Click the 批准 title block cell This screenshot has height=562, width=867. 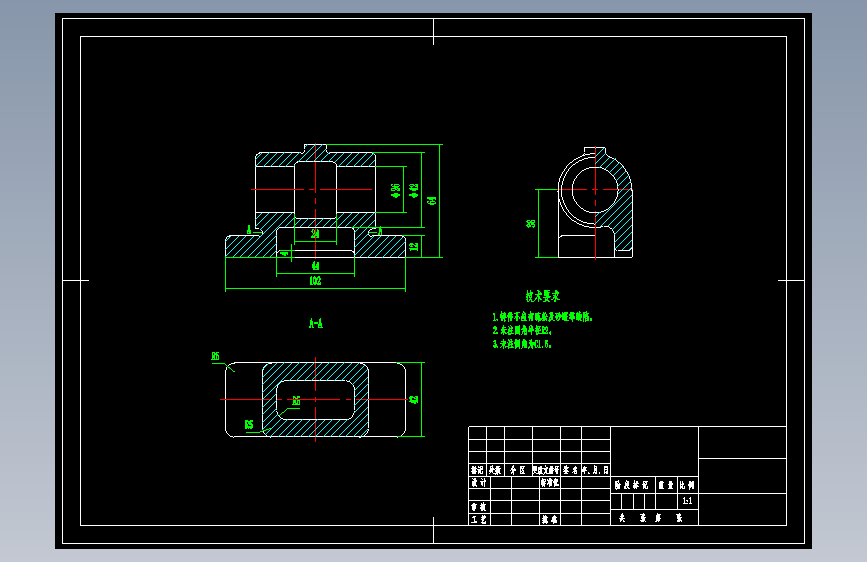tap(550, 519)
